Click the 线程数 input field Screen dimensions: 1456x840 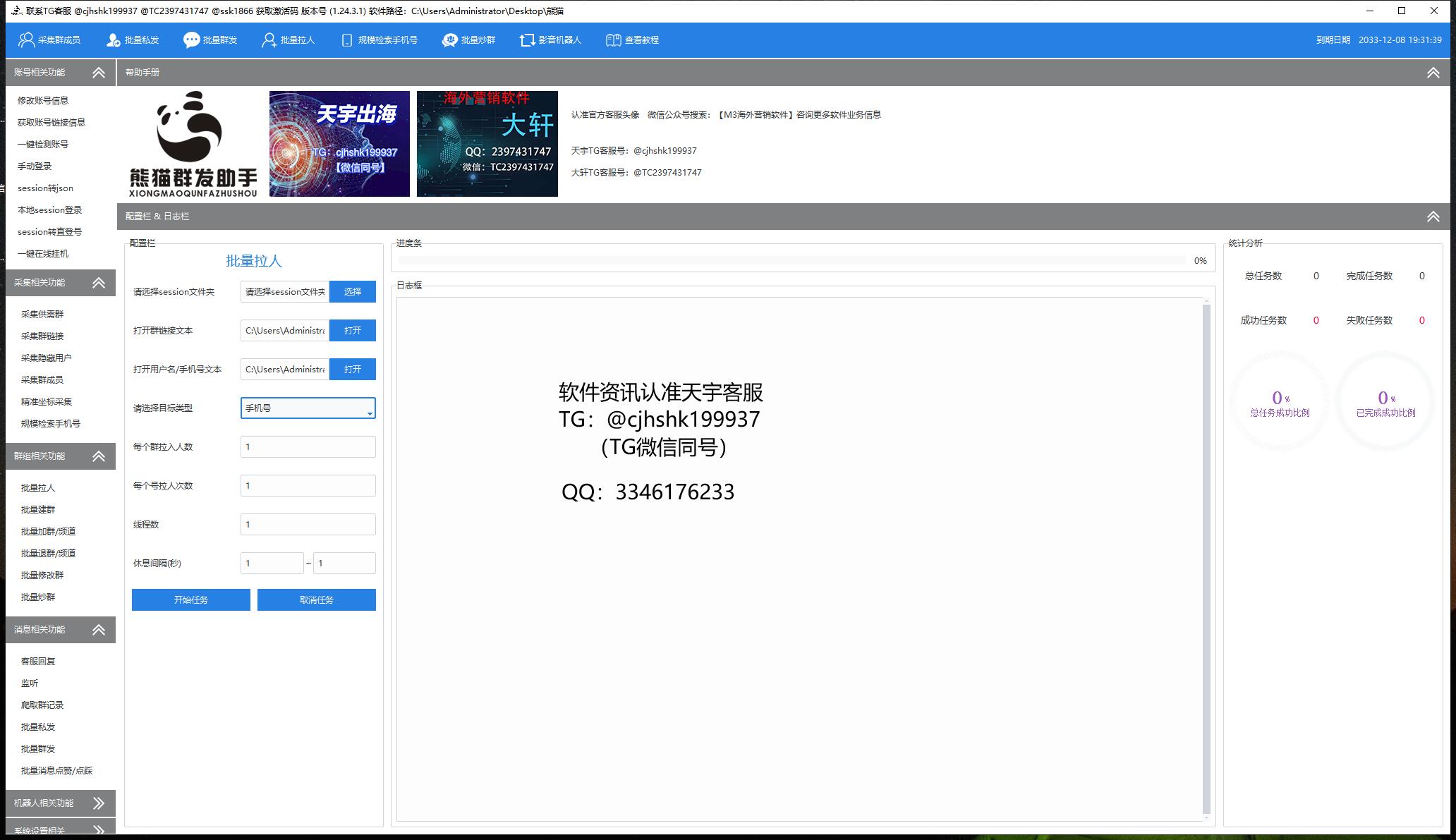[308, 524]
